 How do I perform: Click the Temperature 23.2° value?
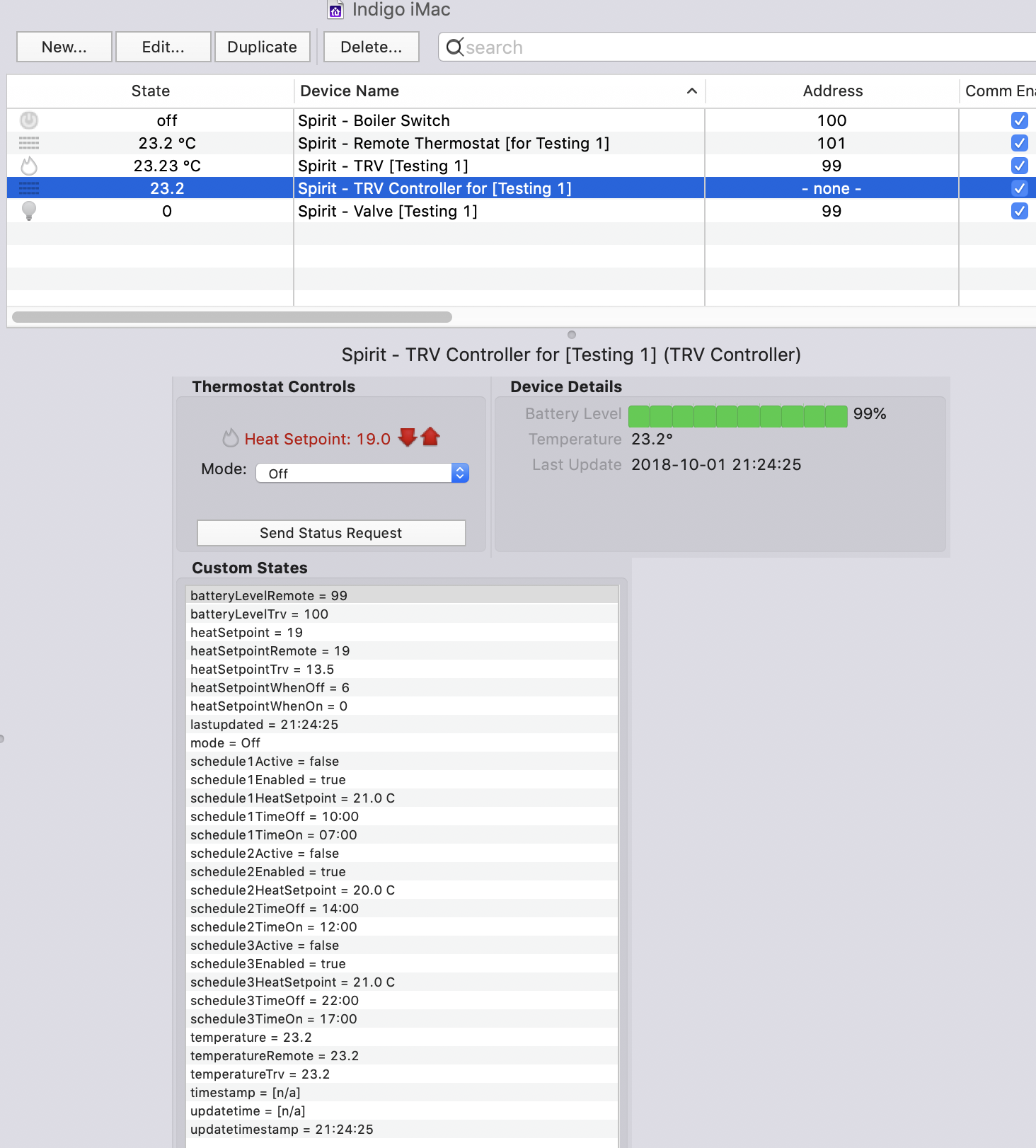pos(652,439)
